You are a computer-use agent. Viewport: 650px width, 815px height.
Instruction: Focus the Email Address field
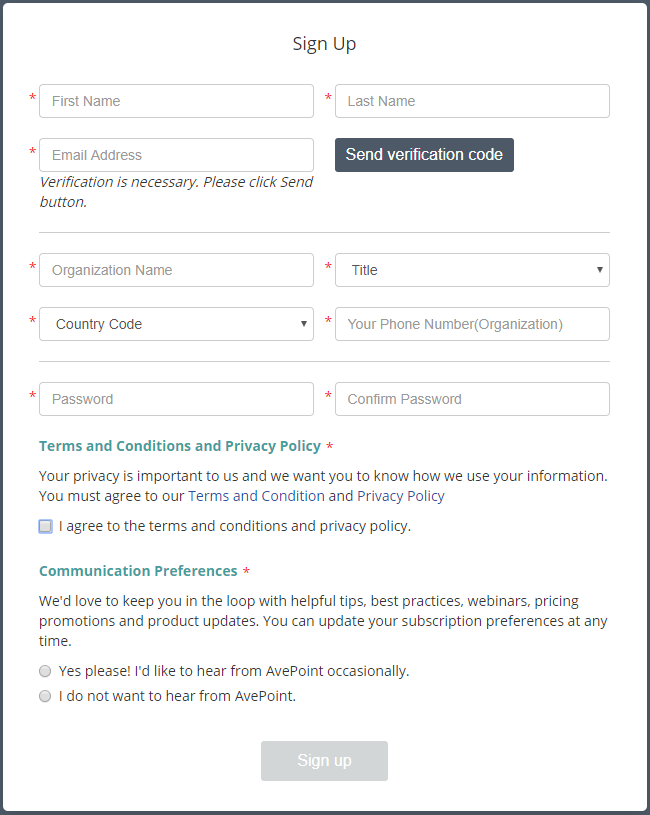pyautogui.click(x=176, y=155)
